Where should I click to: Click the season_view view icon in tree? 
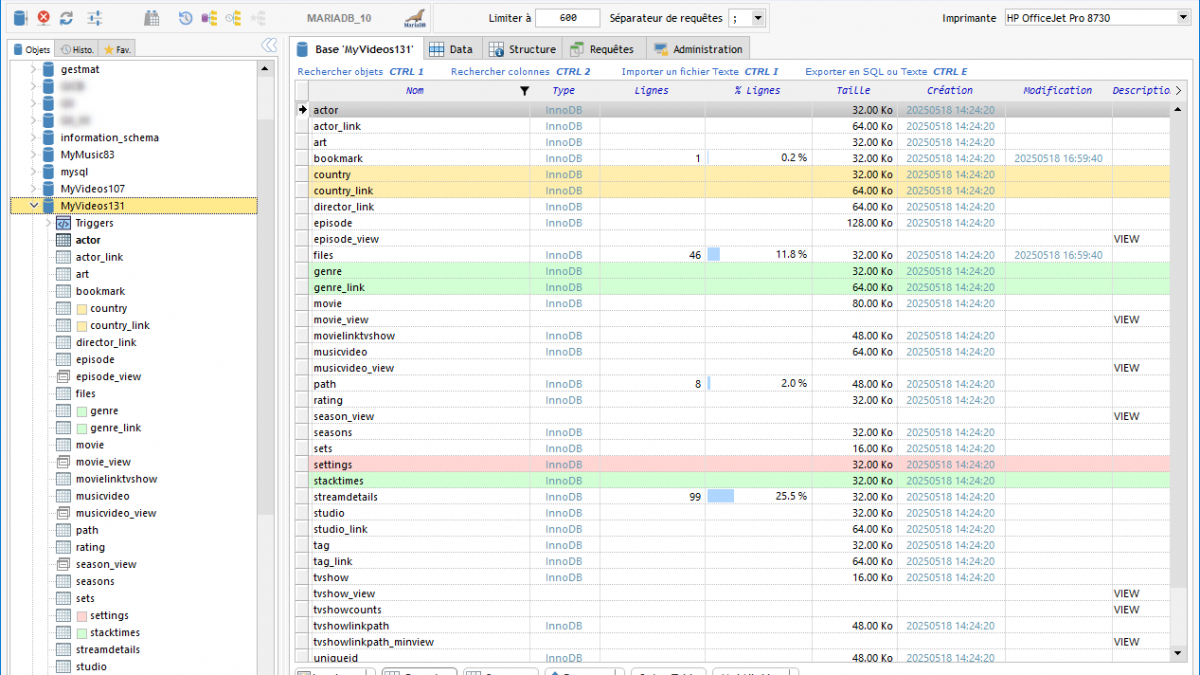(x=63, y=564)
